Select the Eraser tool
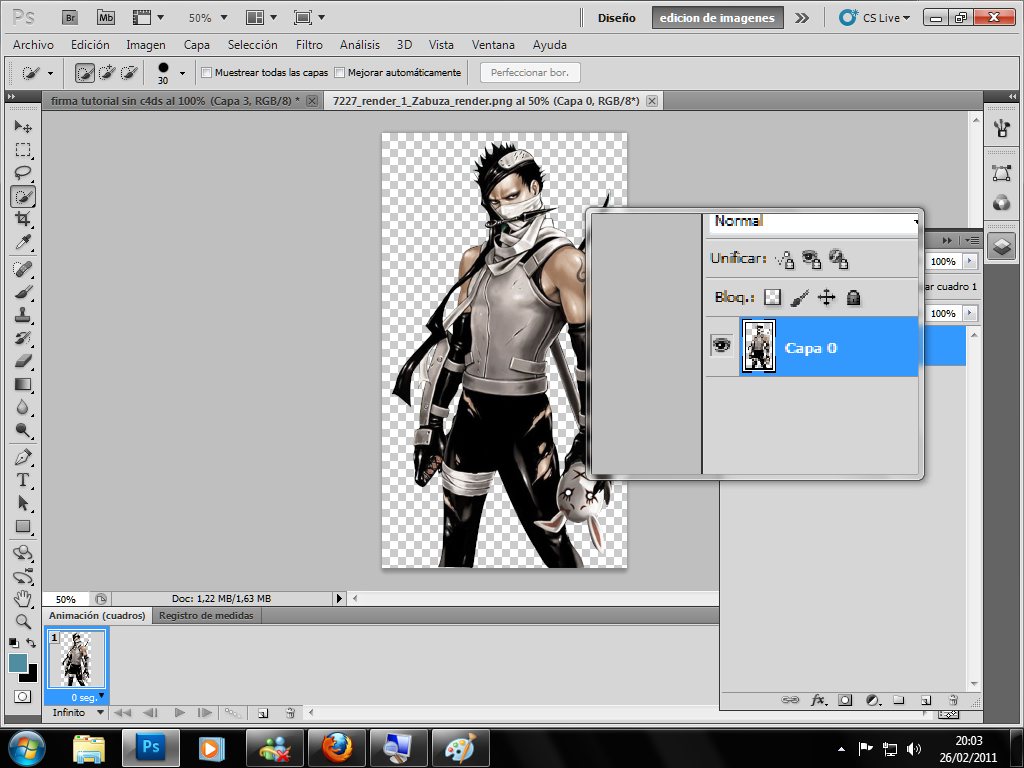This screenshot has height=768, width=1024. pyautogui.click(x=23, y=360)
